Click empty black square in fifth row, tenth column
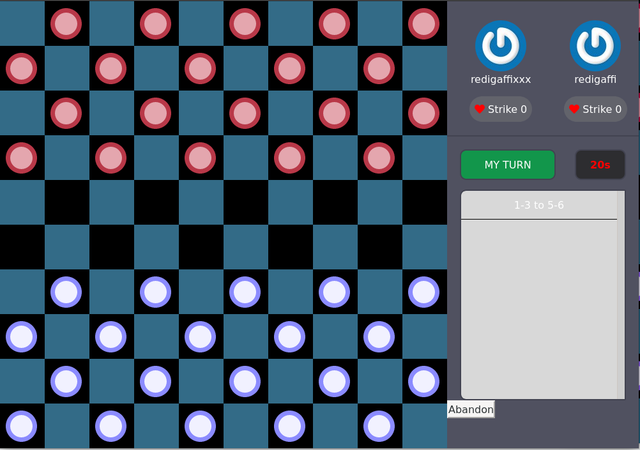The image size is (640, 450). (x=424, y=203)
